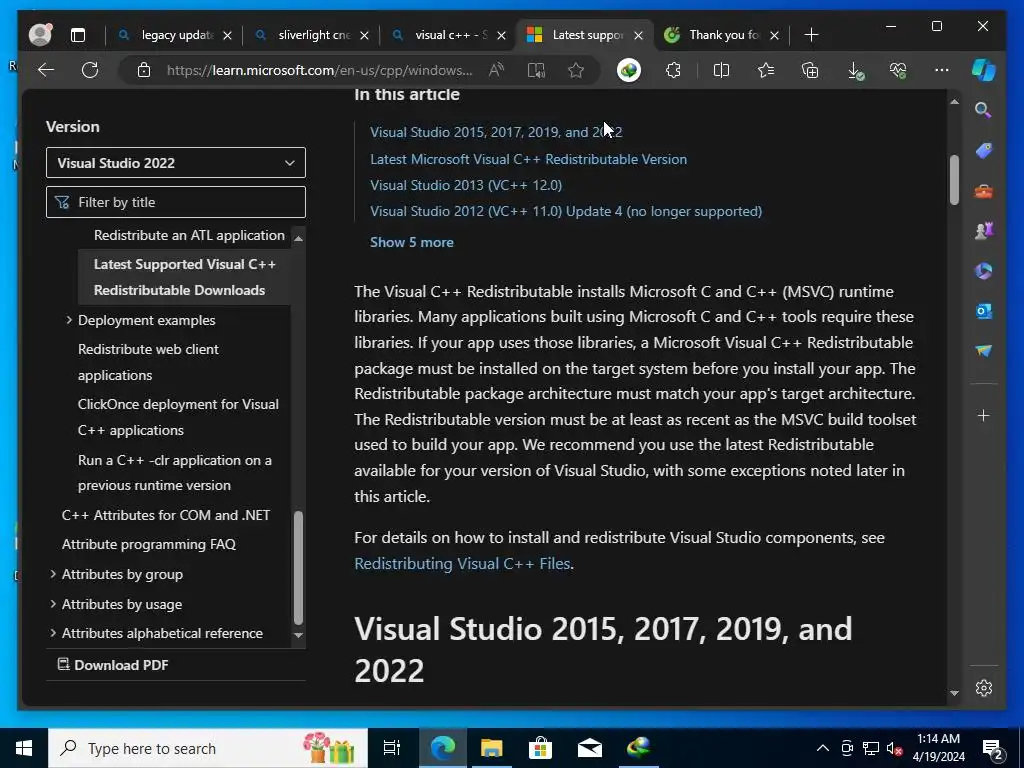This screenshot has width=1024, height=768.
Task: Switch to the legacy update tab
Action: 178,35
